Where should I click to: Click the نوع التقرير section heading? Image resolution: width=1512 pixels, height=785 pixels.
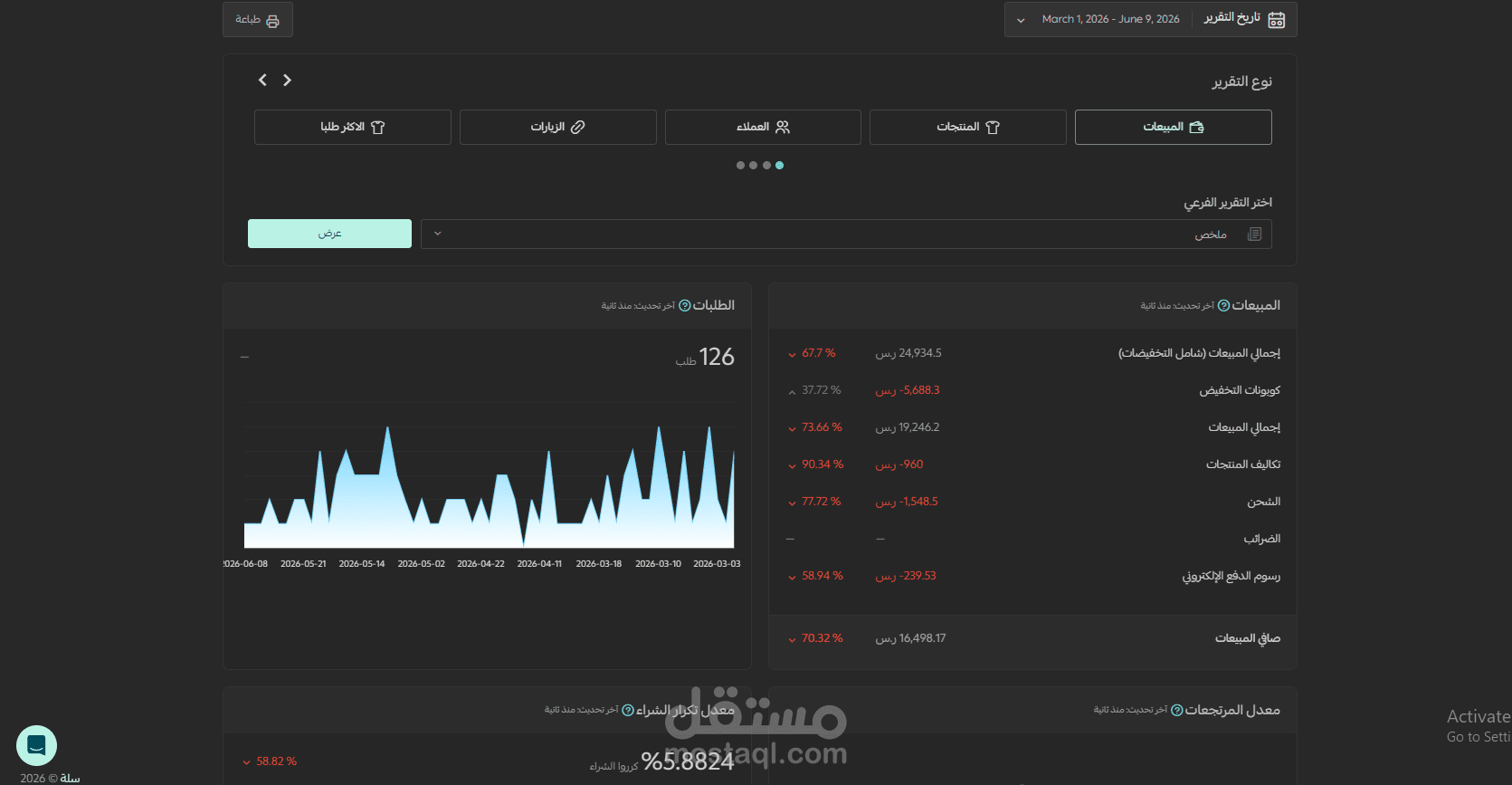click(1241, 81)
